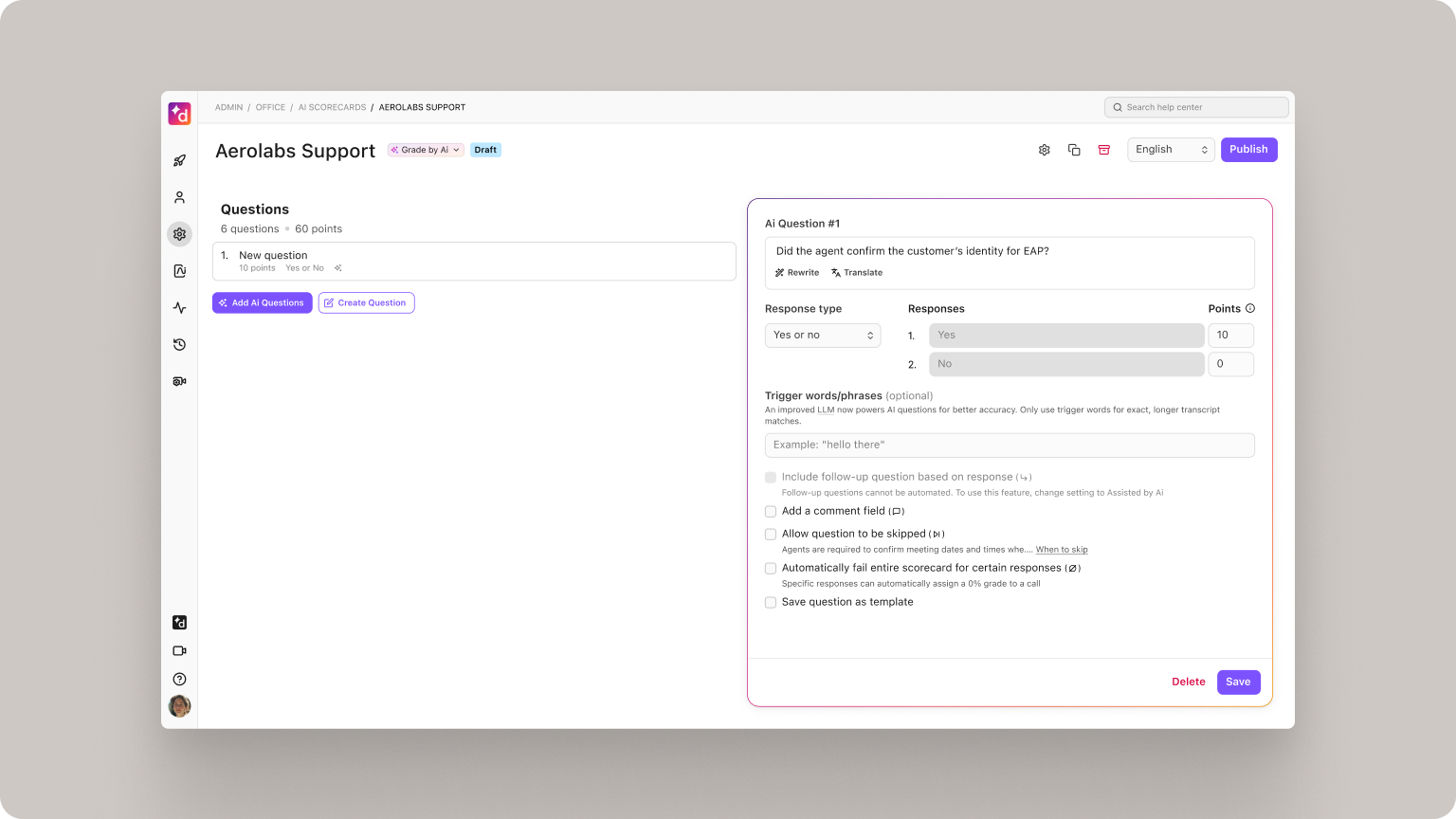Click the trigger words input field
1456x819 pixels.
tap(1010, 446)
